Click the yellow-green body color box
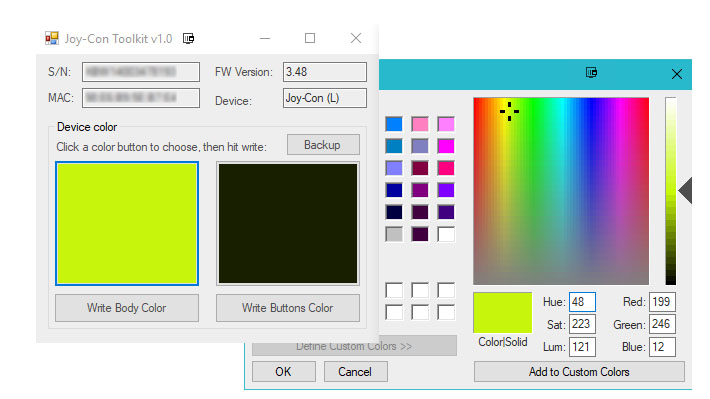710x399 pixels. point(127,224)
